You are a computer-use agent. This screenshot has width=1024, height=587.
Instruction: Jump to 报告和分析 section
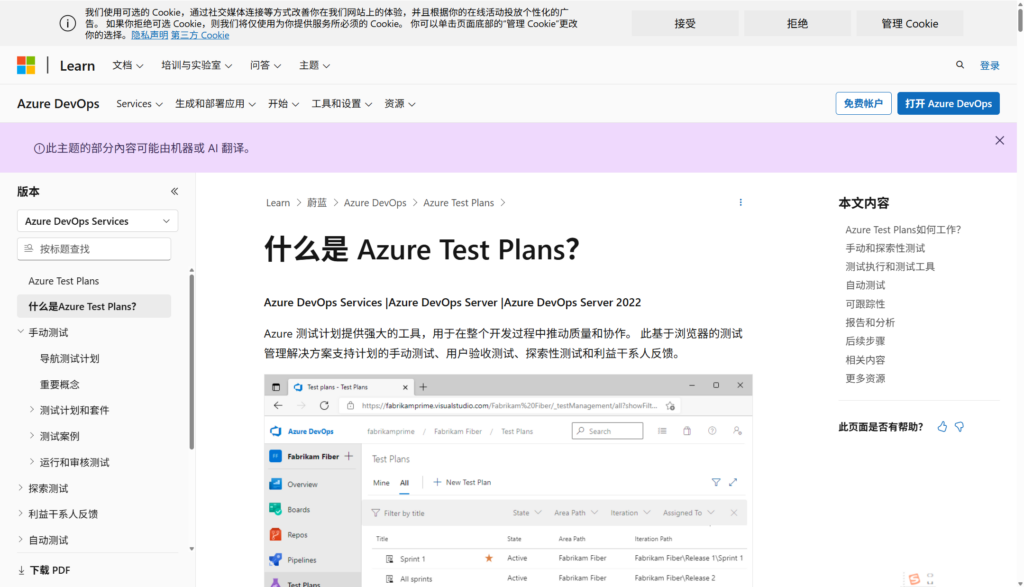point(870,322)
